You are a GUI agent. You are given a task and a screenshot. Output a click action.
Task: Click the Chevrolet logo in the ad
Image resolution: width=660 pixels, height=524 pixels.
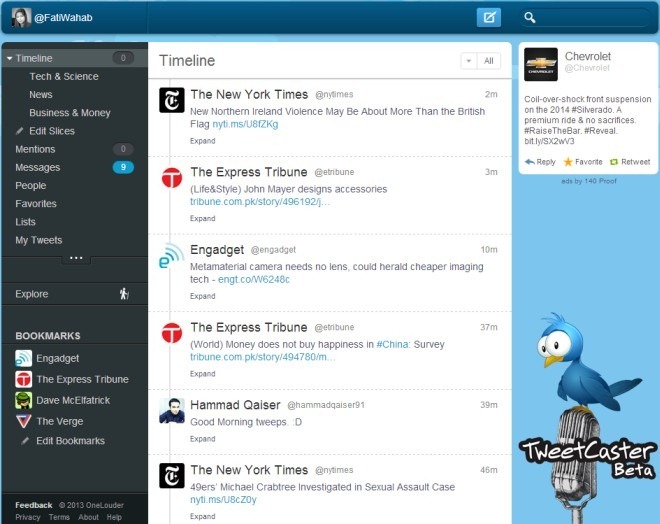541,64
